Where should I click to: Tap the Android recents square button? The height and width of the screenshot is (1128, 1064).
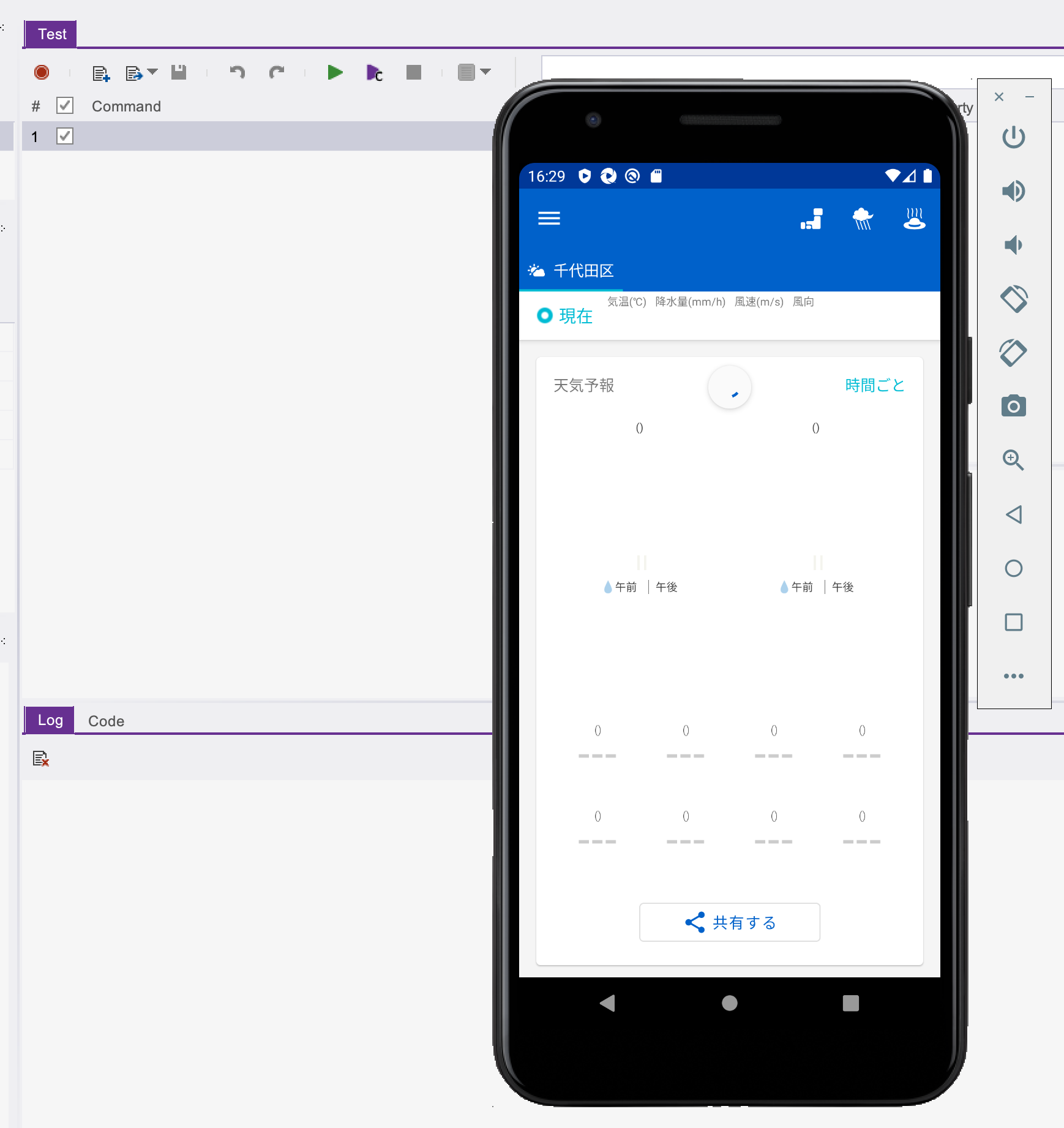click(x=851, y=1003)
